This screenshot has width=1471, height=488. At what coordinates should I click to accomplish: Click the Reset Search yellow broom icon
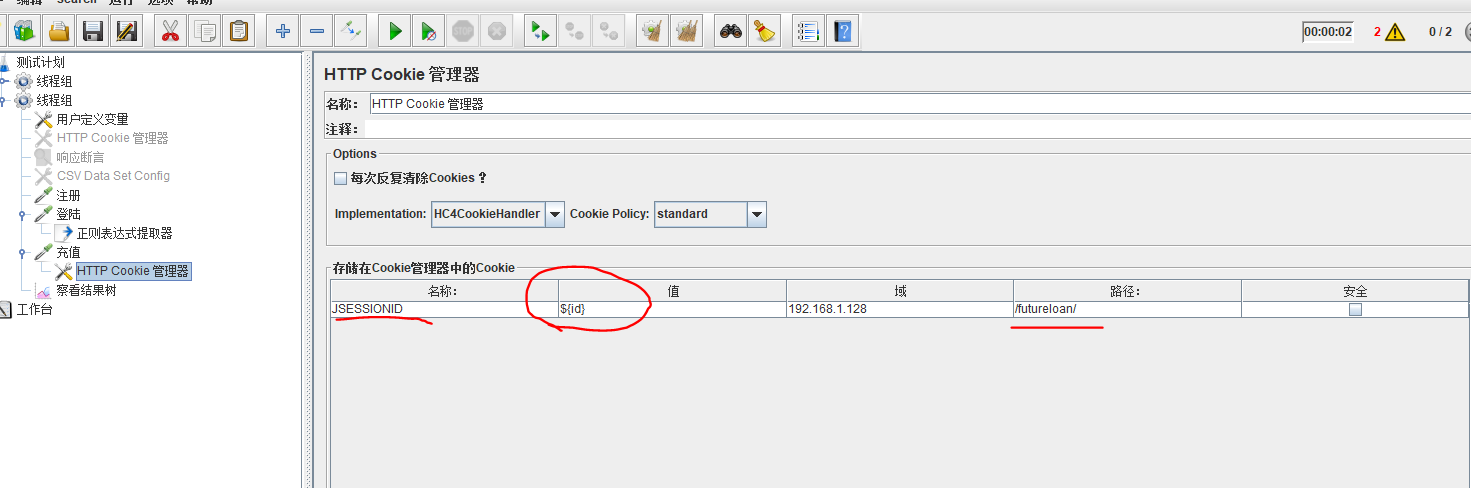click(x=765, y=31)
